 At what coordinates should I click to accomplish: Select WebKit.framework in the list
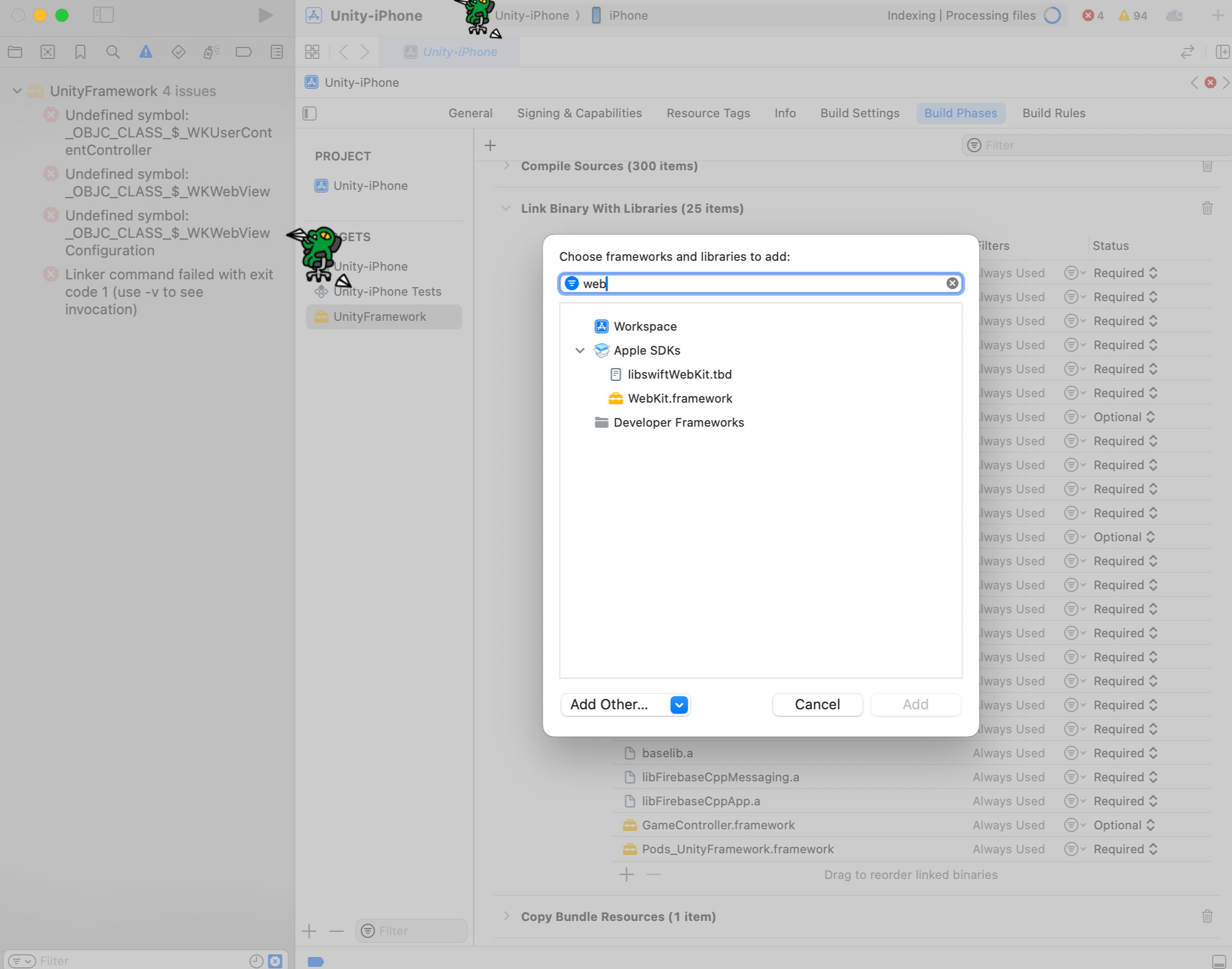point(679,398)
